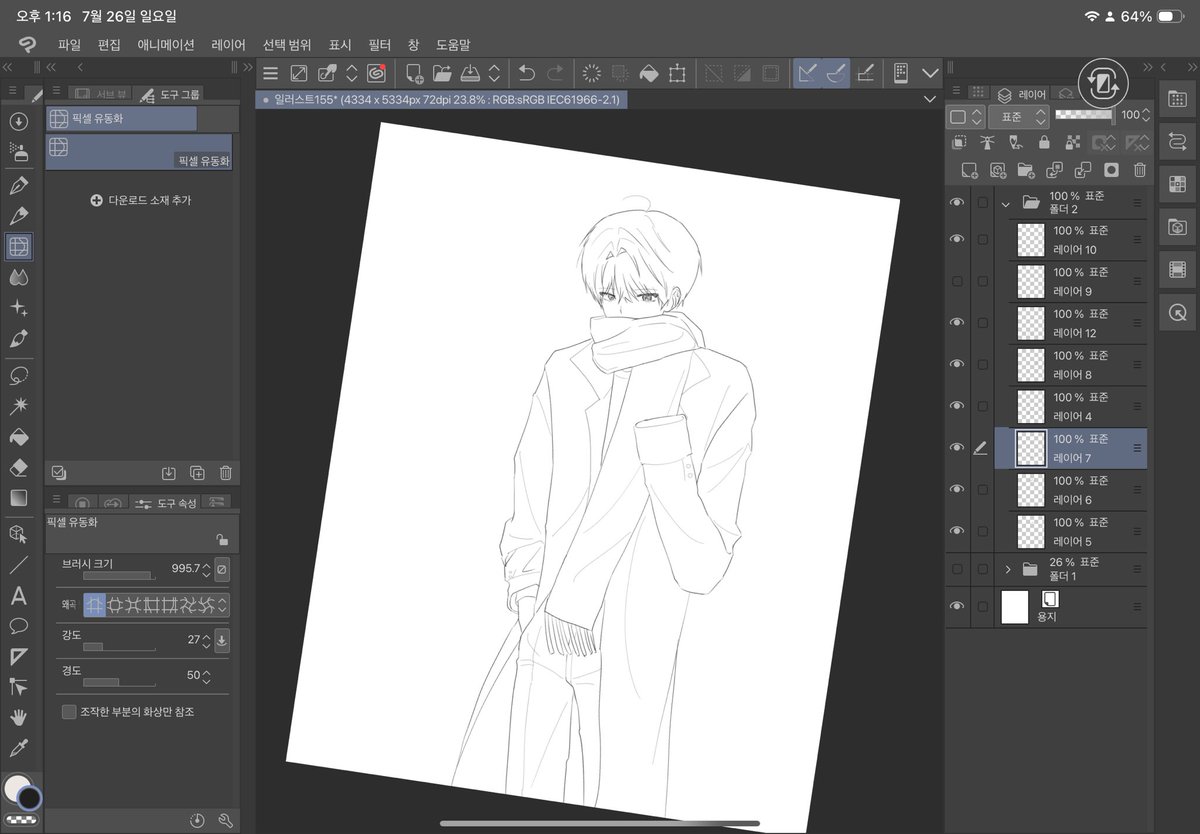Select the Pencil tool
The height and width of the screenshot is (834, 1200).
pyautogui.click(x=18, y=216)
